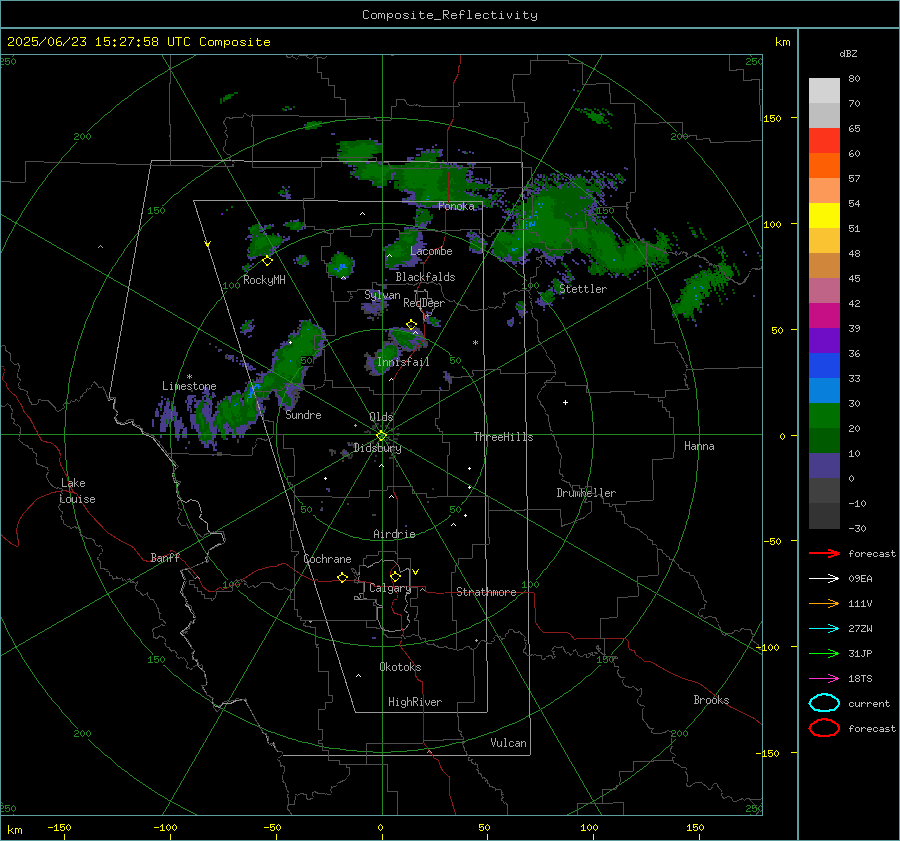The height and width of the screenshot is (841, 900).
Task: Click the Olds city label
Action: (x=381, y=417)
